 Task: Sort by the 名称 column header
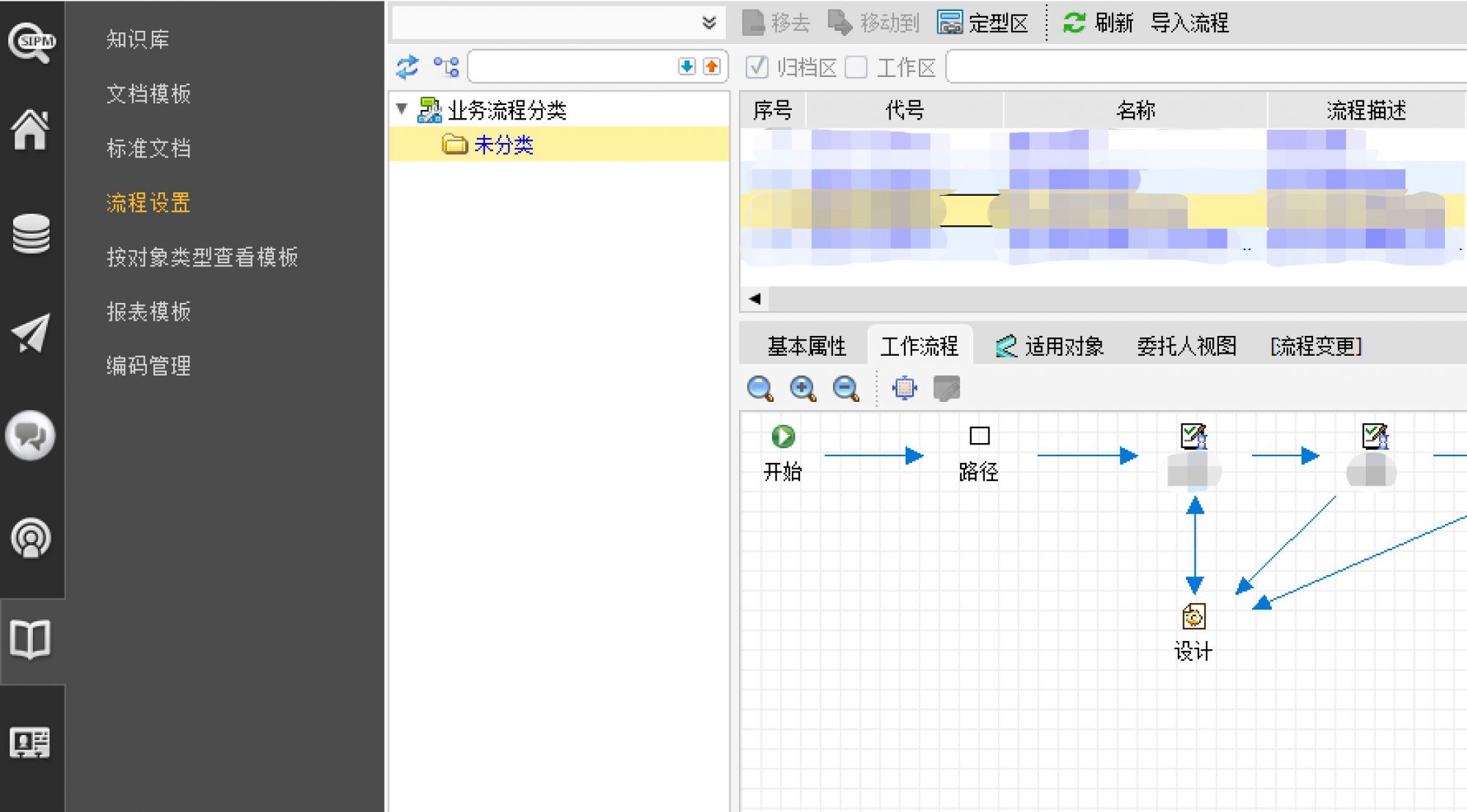coord(1135,110)
